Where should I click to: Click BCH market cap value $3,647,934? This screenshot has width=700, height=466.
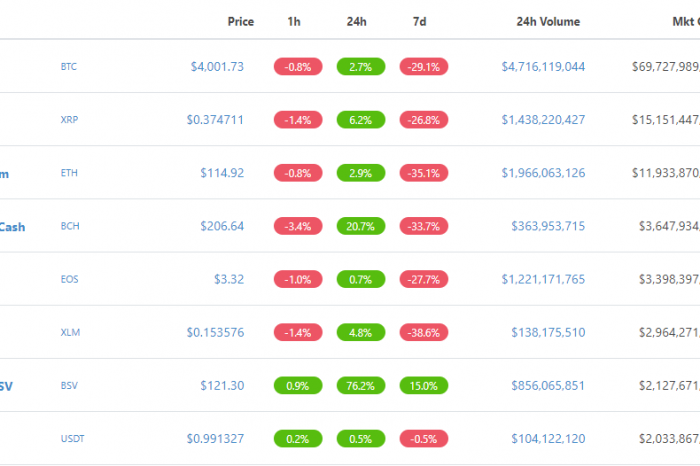click(x=669, y=226)
